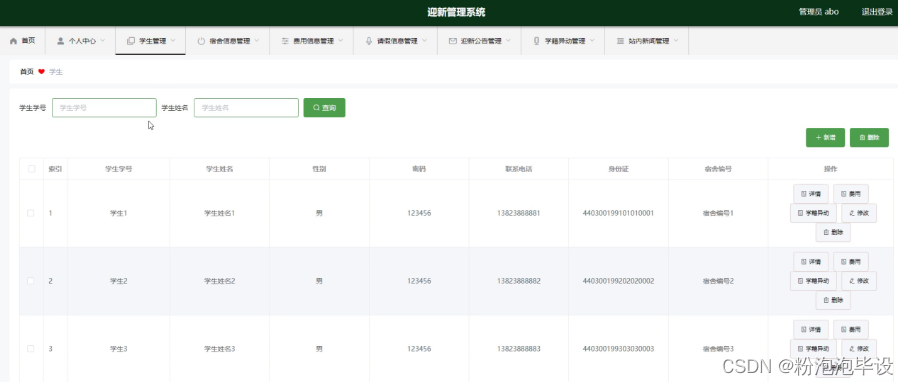Open 详情 for 学生2
The image size is (909, 385).
point(810,261)
